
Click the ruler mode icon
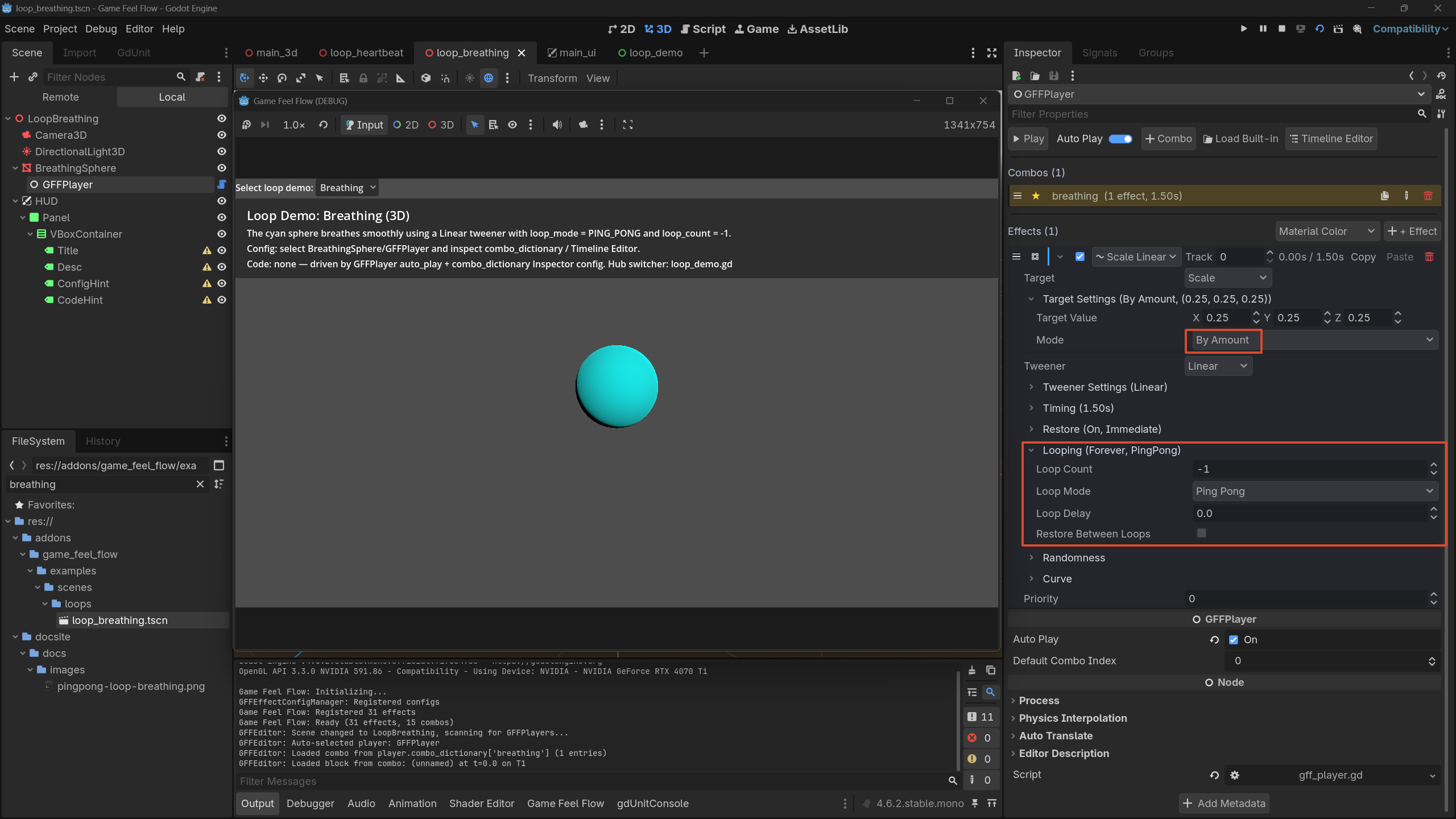coord(401,78)
